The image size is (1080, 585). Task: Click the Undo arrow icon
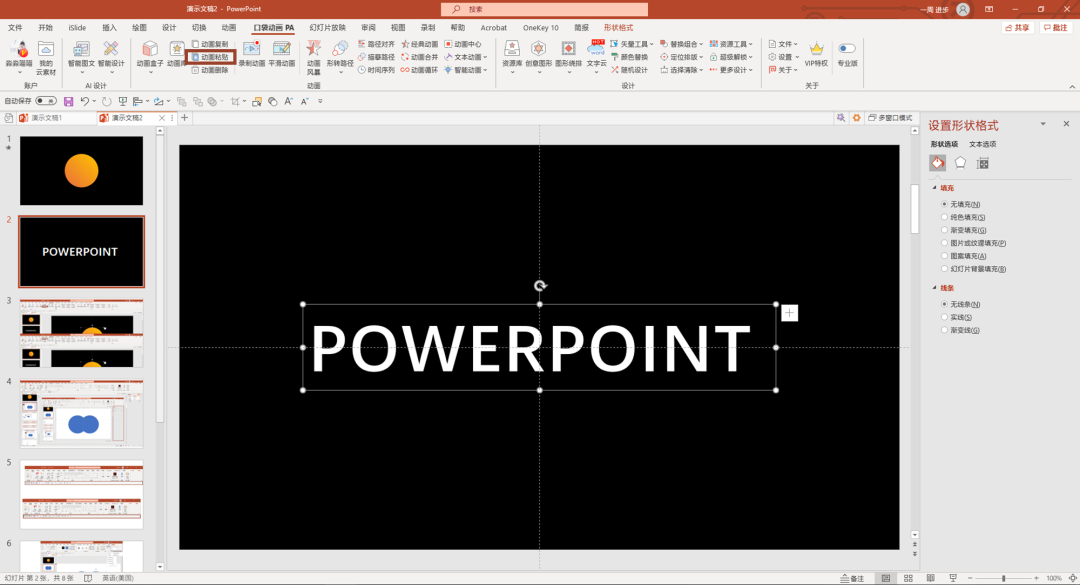tap(84, 101)
